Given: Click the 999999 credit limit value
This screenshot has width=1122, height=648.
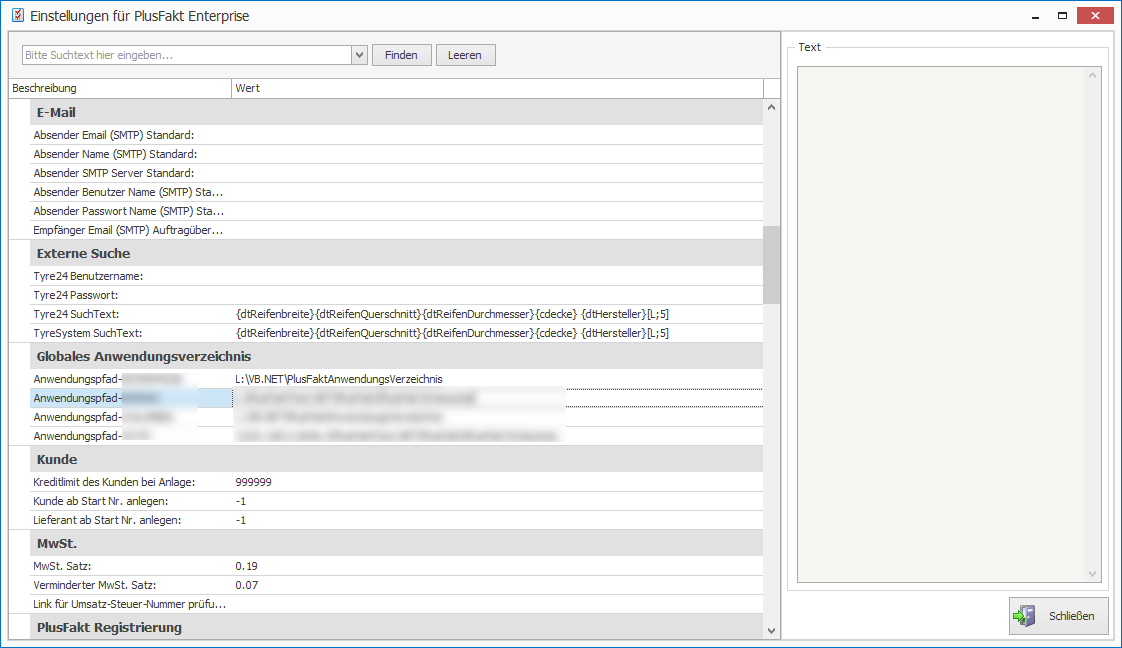Looking at the screenshot, I should (253, 482).
